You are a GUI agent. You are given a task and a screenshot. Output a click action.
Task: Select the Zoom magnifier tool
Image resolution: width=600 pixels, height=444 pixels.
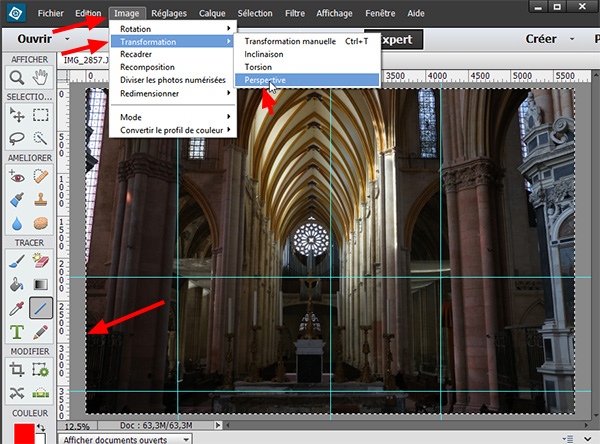(x=17, y=78)
